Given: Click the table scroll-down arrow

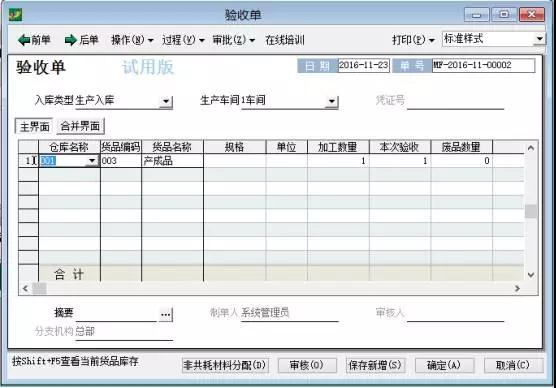Looking at the screenshot, I should click(531, 275).
